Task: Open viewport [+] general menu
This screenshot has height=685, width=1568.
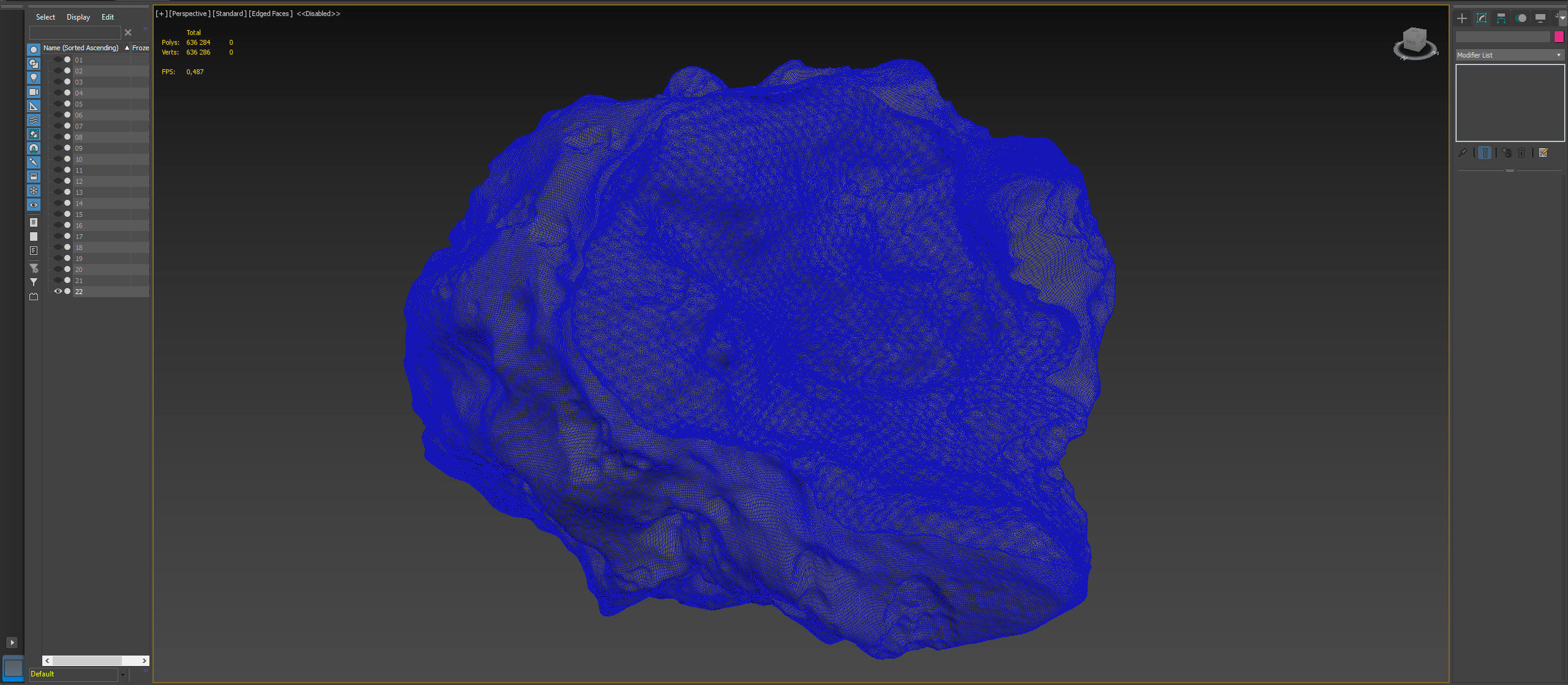Action: [162, 13]
